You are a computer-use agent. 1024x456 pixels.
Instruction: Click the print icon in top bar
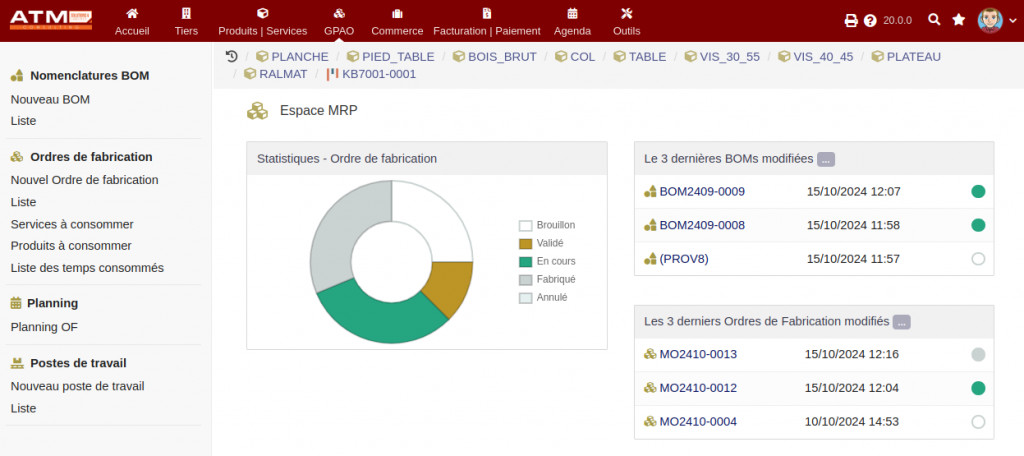click(x=851, y=20)
